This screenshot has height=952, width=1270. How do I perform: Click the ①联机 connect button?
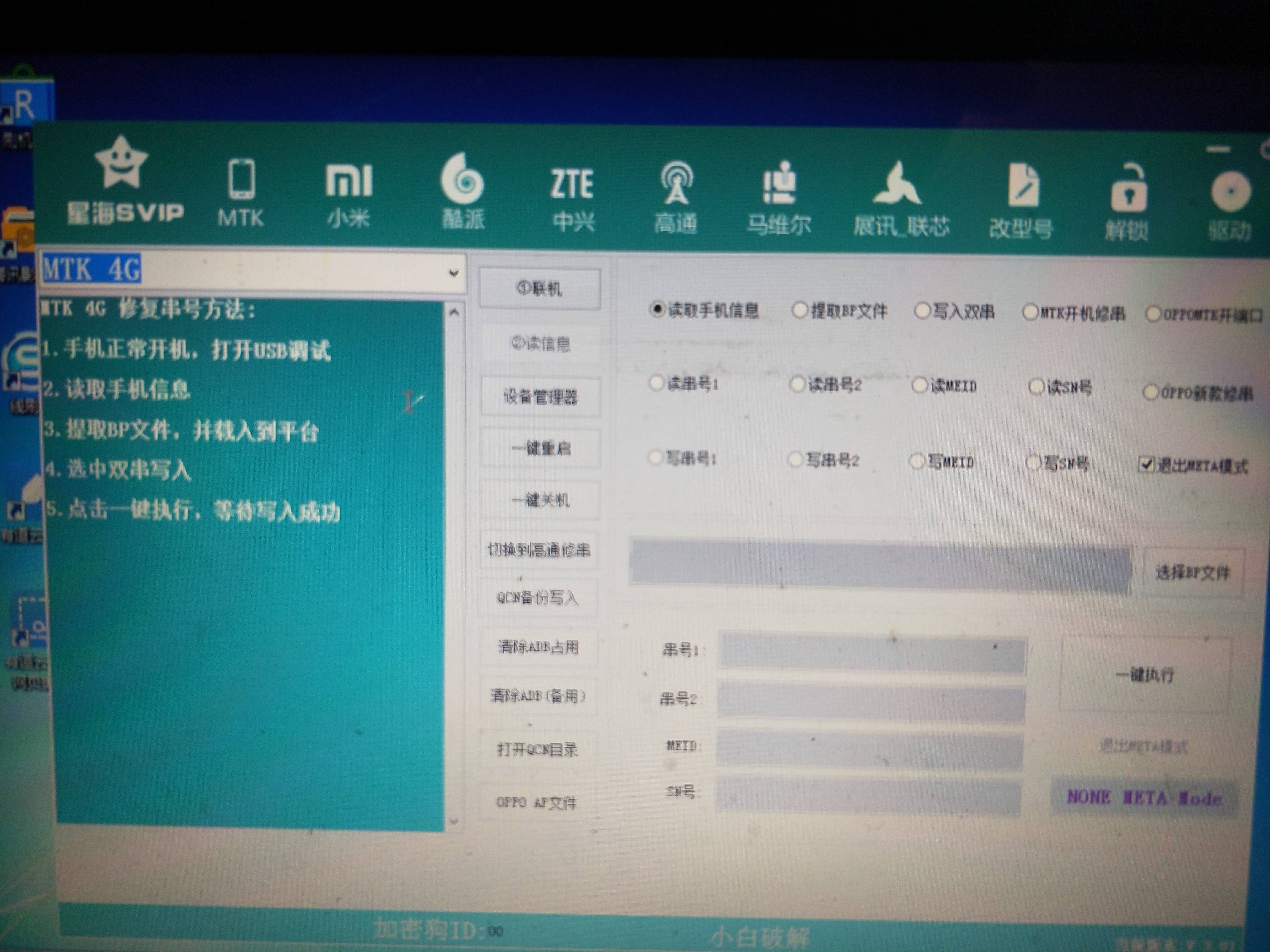pyautogui.click(x=540, y=288)
